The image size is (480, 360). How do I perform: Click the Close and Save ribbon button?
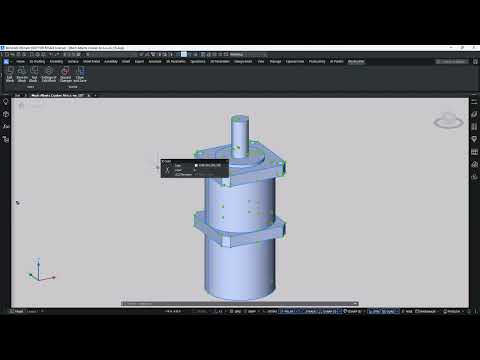coord(80,74)
